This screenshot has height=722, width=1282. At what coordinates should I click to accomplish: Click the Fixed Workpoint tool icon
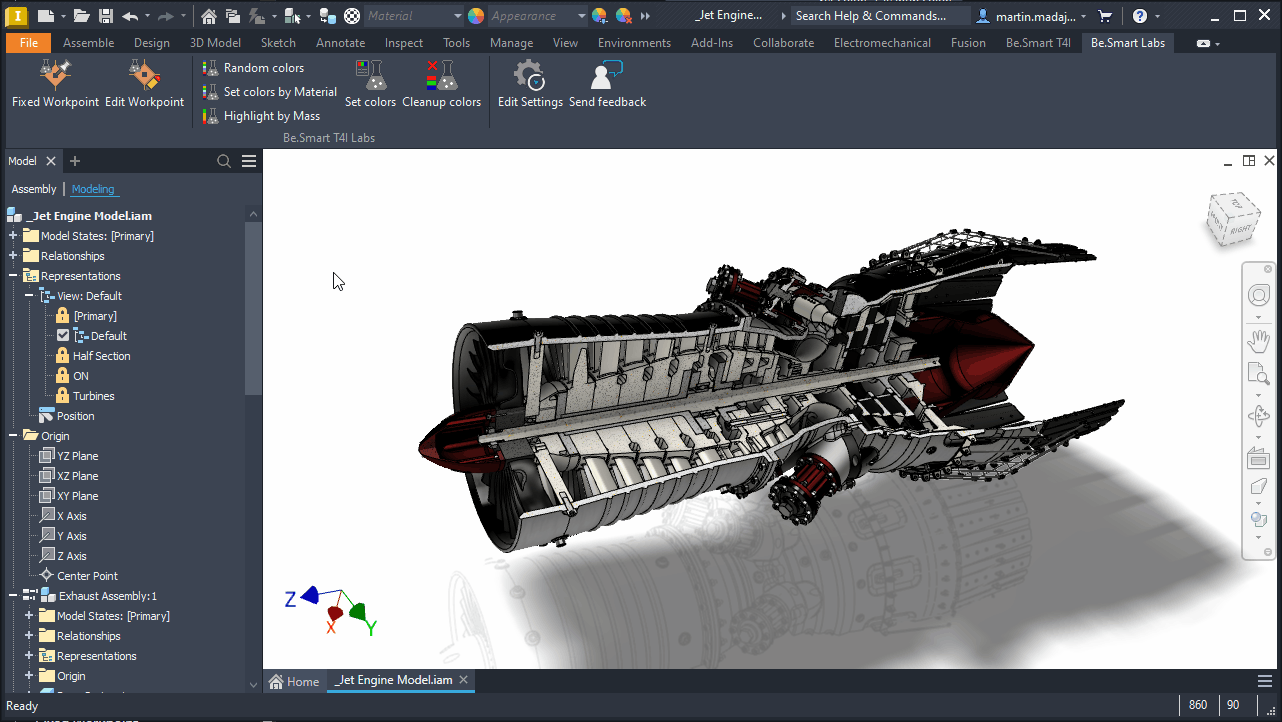(x=55, y=76)
